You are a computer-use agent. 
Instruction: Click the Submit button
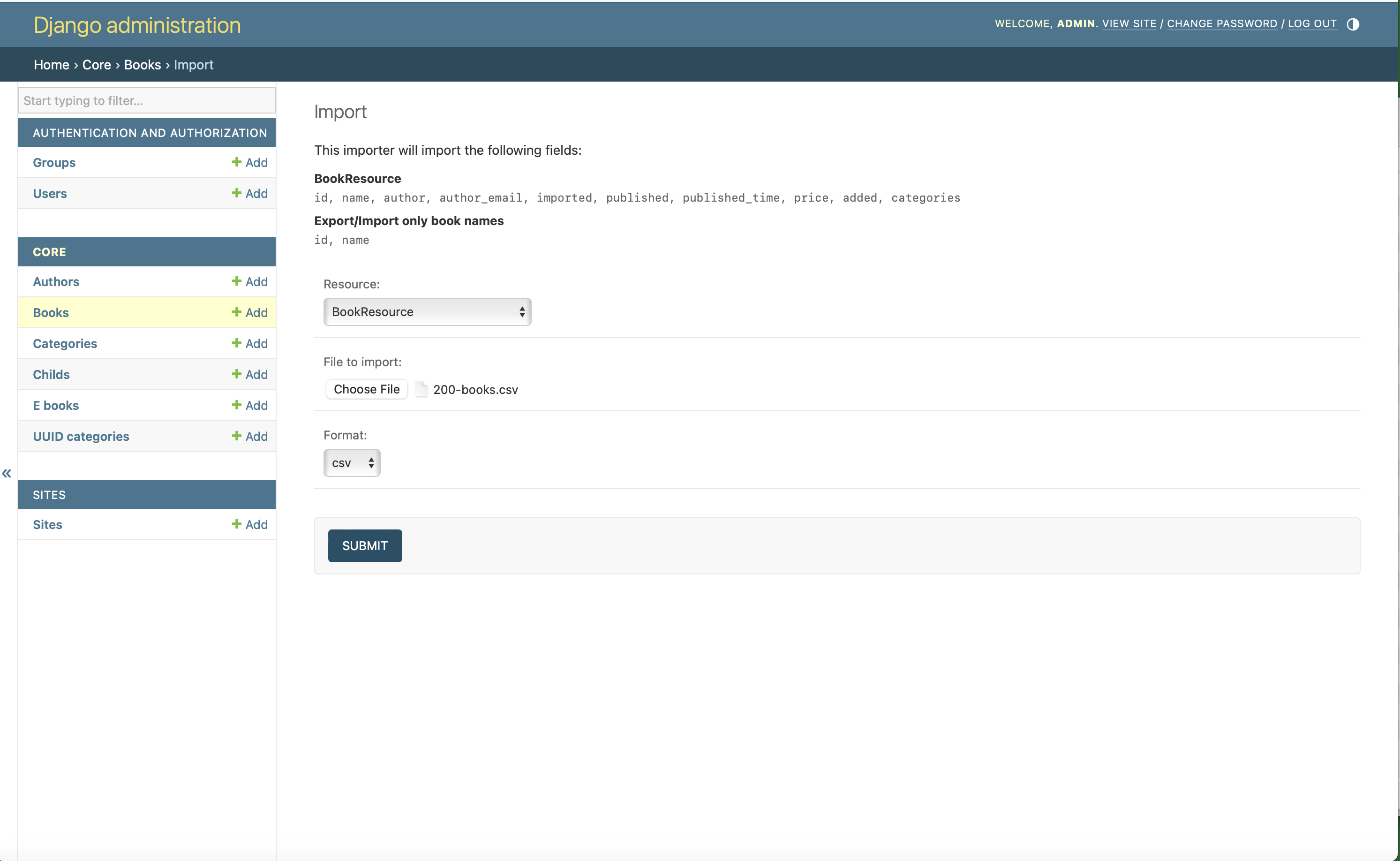click(365, 545)
